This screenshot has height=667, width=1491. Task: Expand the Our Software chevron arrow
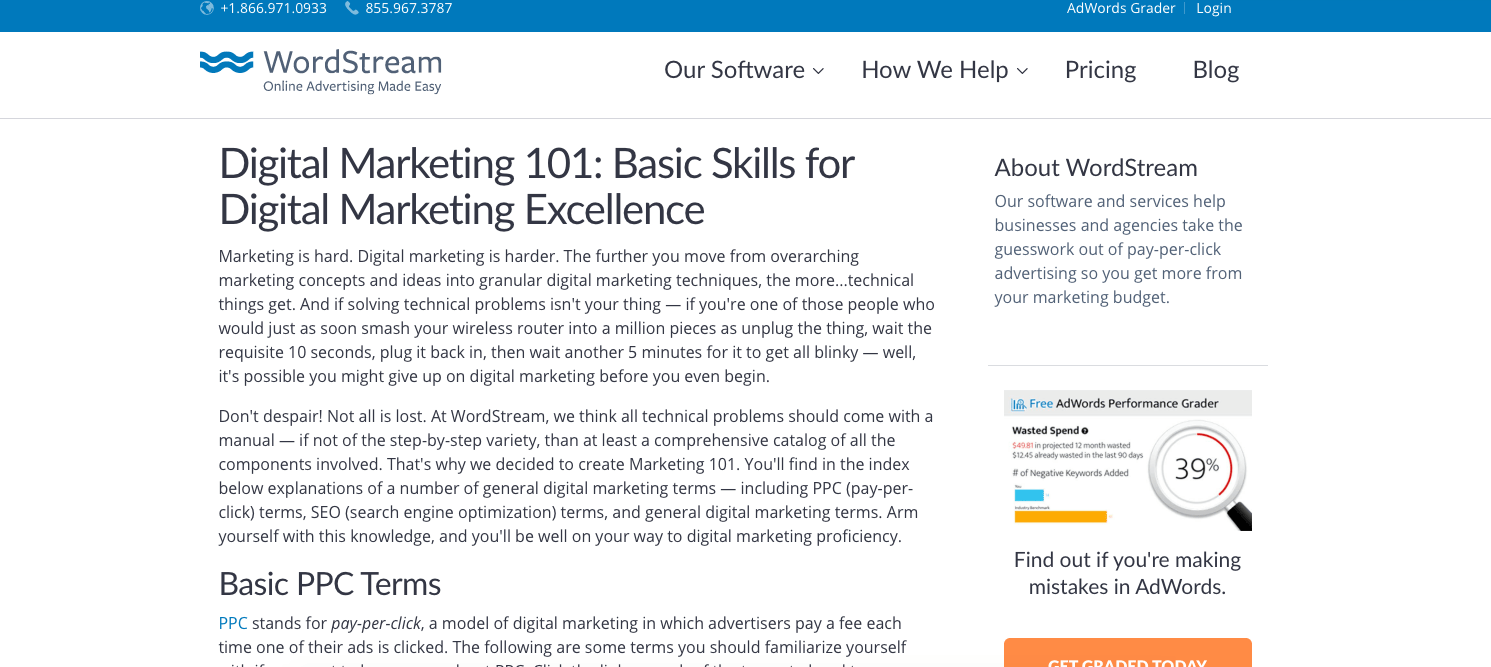819,71
